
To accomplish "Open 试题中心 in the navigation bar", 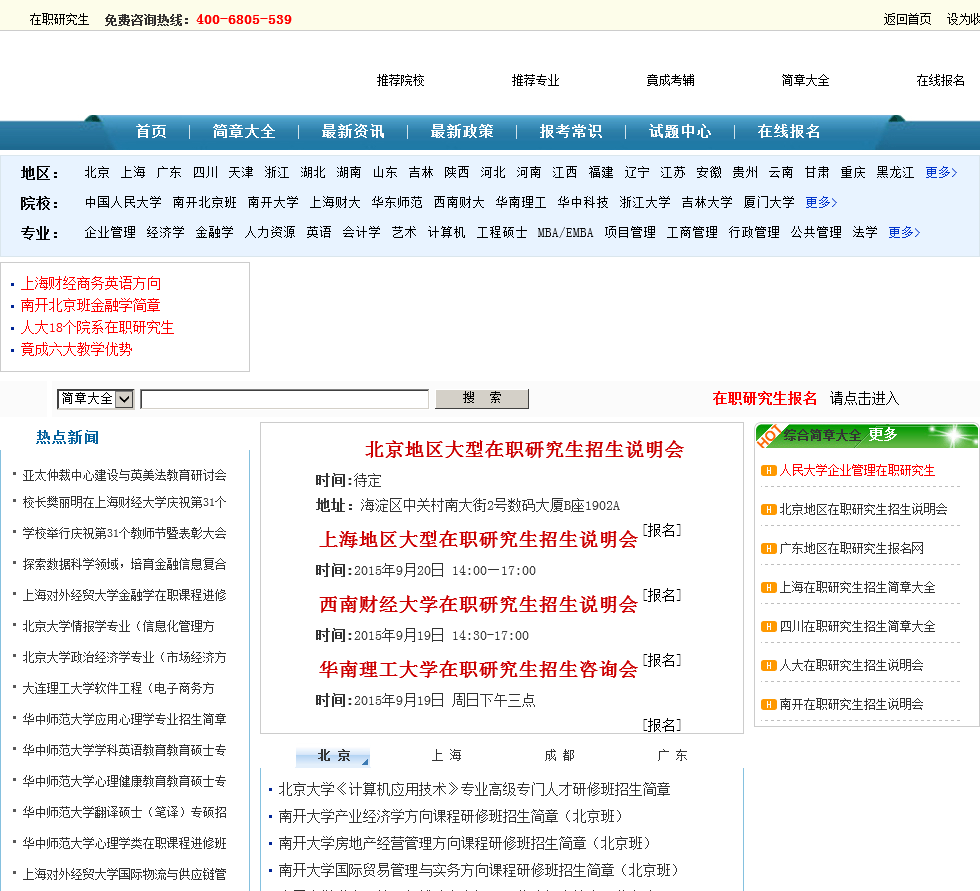I will (680, 131).
